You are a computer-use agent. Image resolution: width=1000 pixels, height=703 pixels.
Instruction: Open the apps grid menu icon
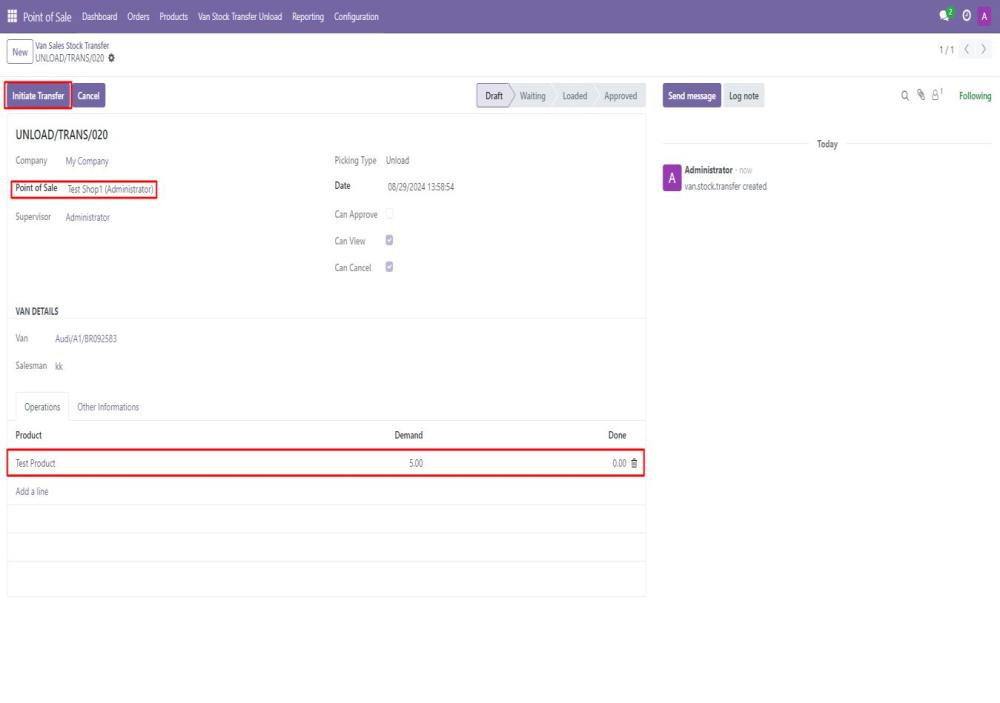[x=12, y=16]
